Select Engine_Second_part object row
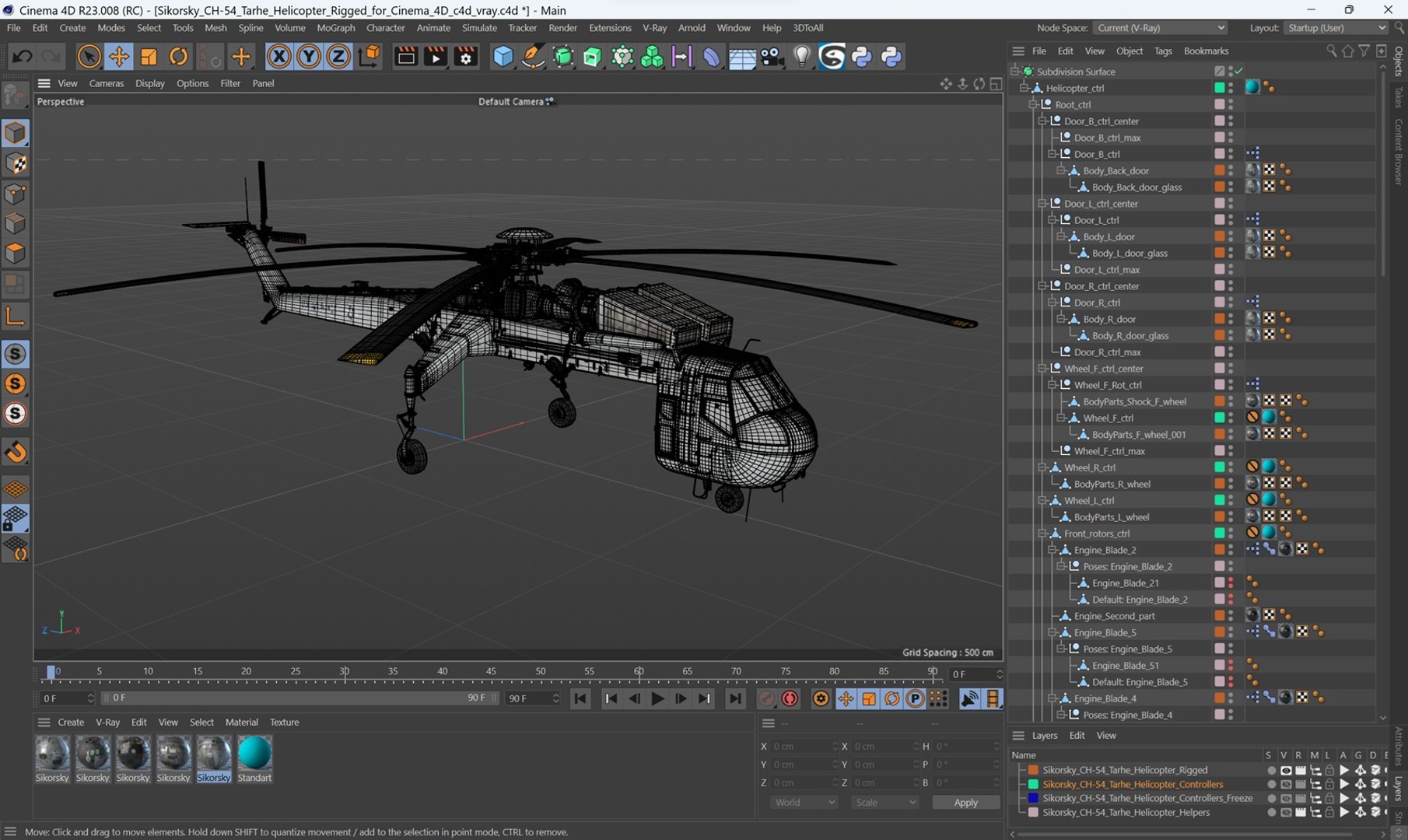1408x840 pixels. tap(1114, 615)
